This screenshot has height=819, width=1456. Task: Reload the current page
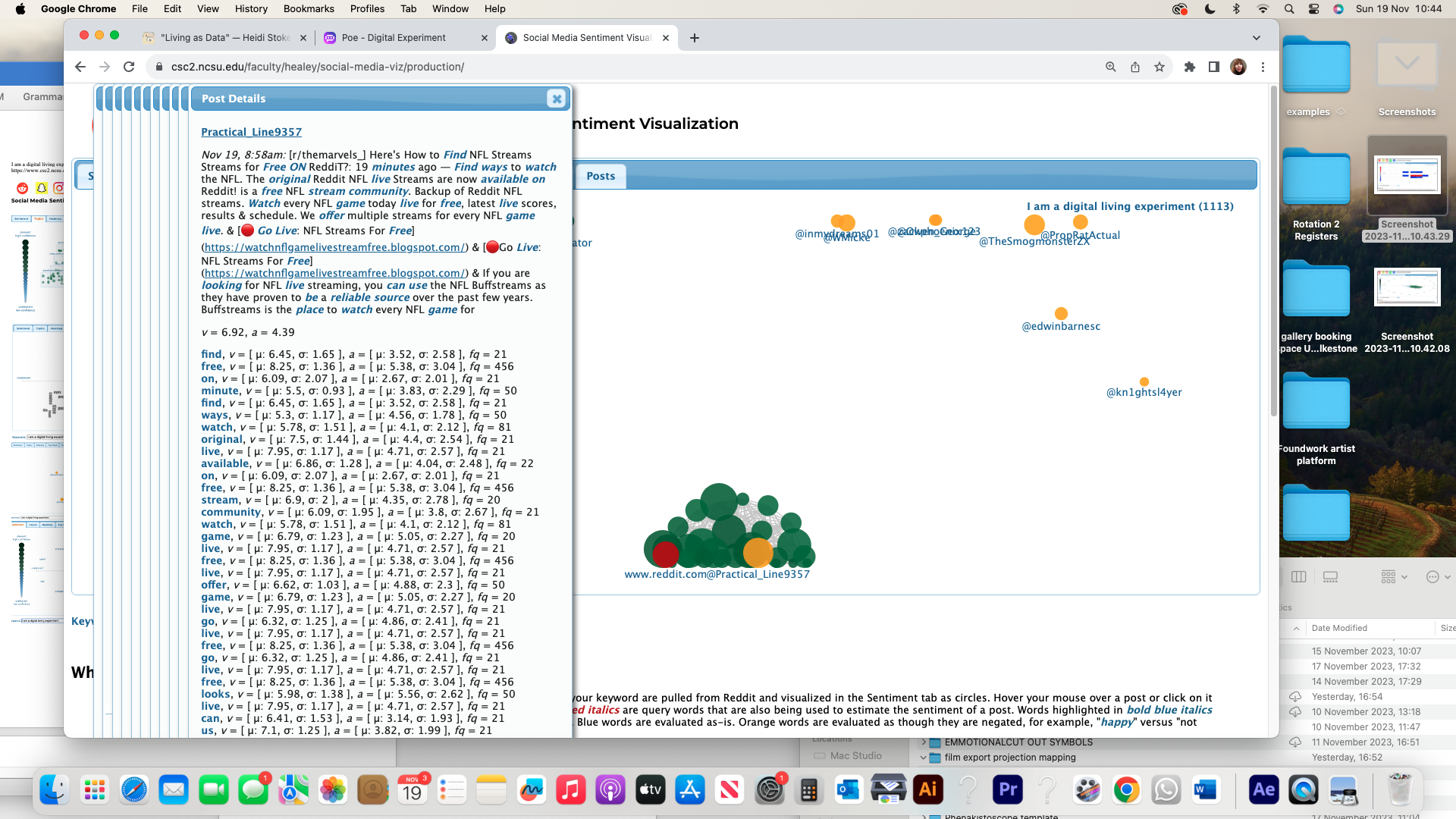click(129, 67)
